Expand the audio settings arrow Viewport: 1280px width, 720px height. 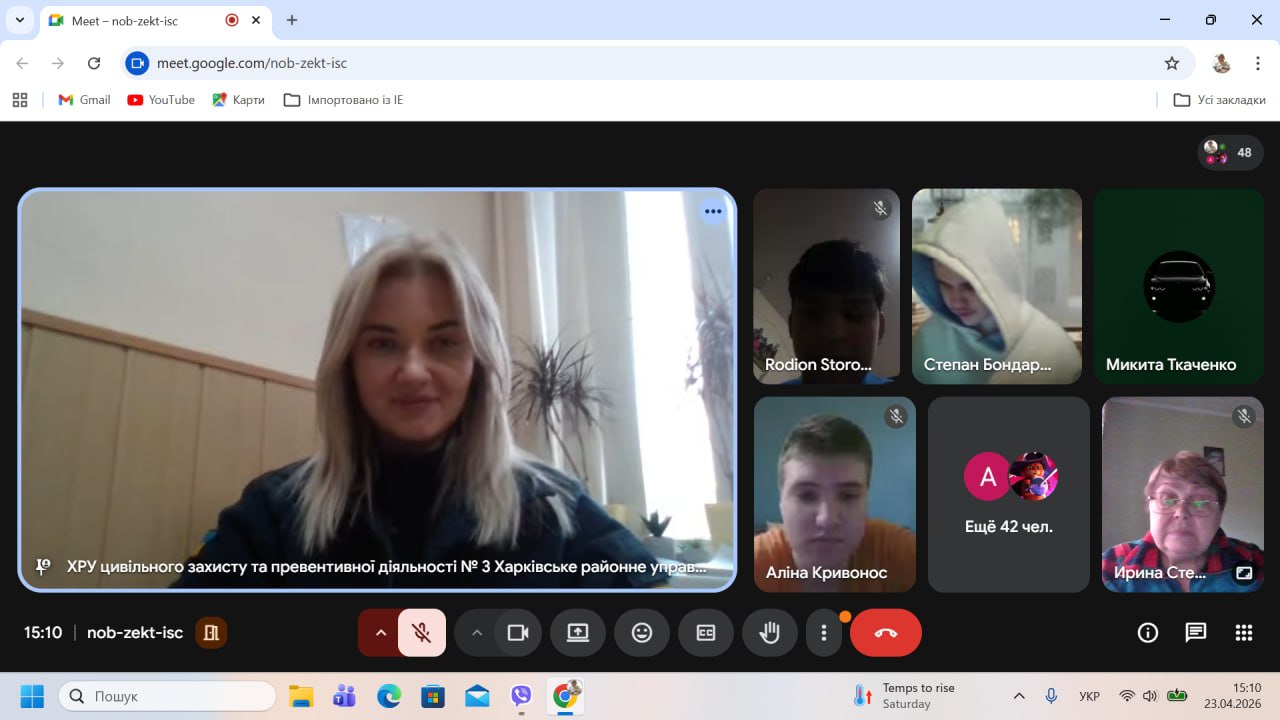(x=380, y=632)
